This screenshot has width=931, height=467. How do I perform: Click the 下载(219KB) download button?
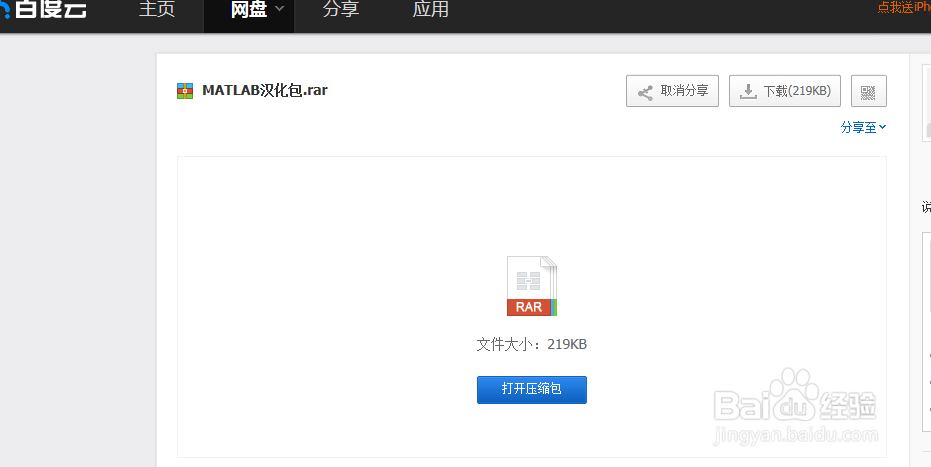click(x=784, y=91)
